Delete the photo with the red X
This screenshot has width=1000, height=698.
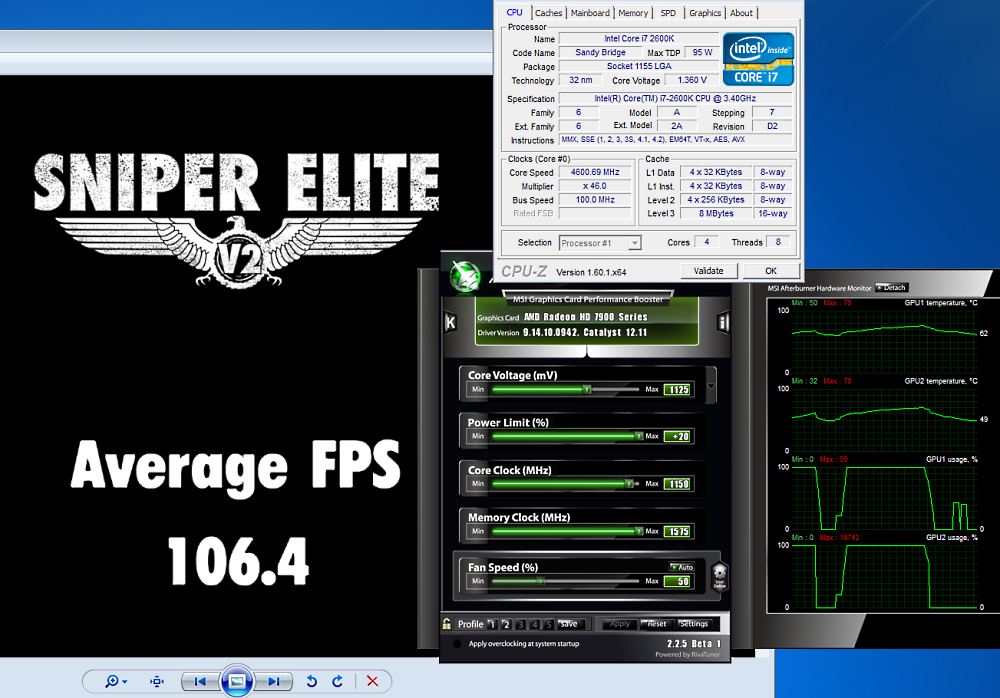pyautogui.click(x=372, y=681)
